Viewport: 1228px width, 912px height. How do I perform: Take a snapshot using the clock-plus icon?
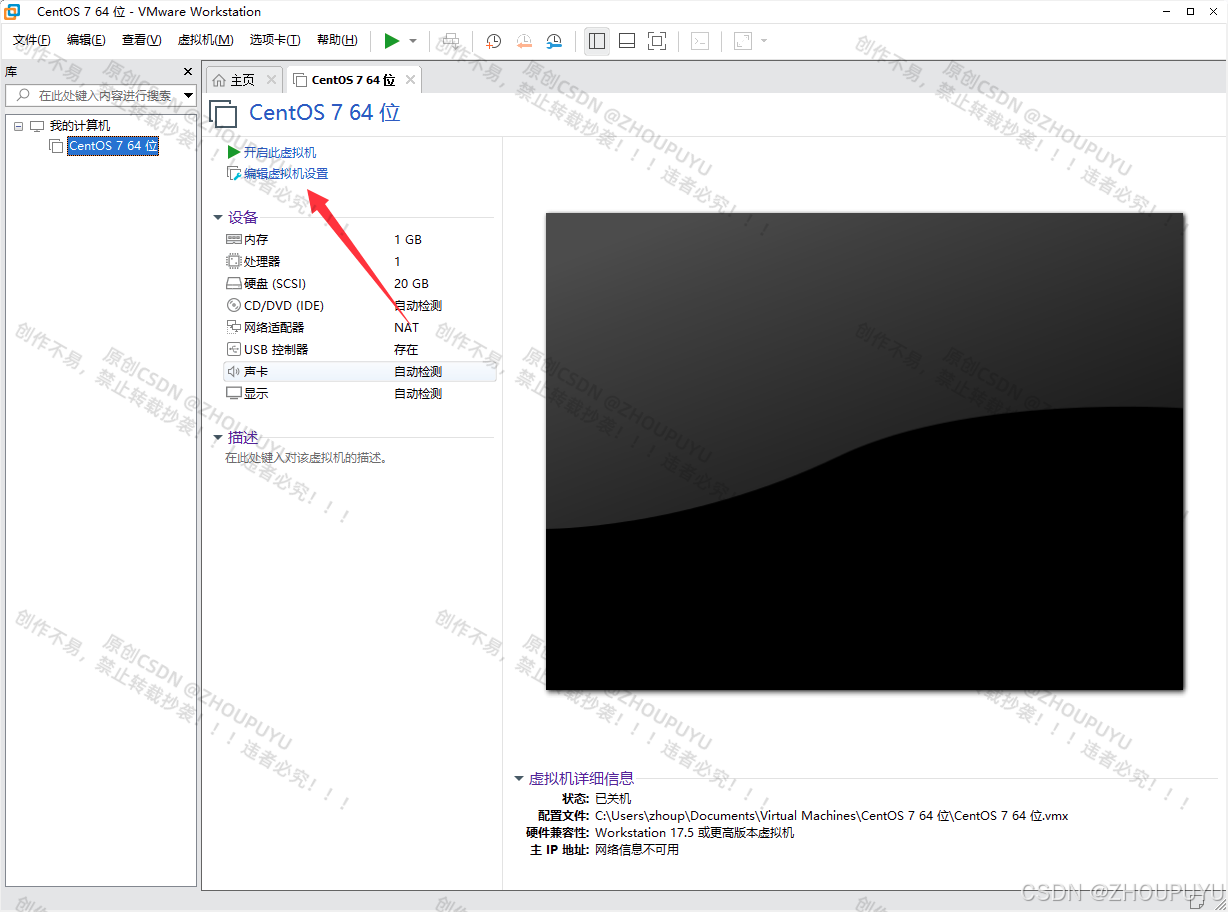[494, 41]
